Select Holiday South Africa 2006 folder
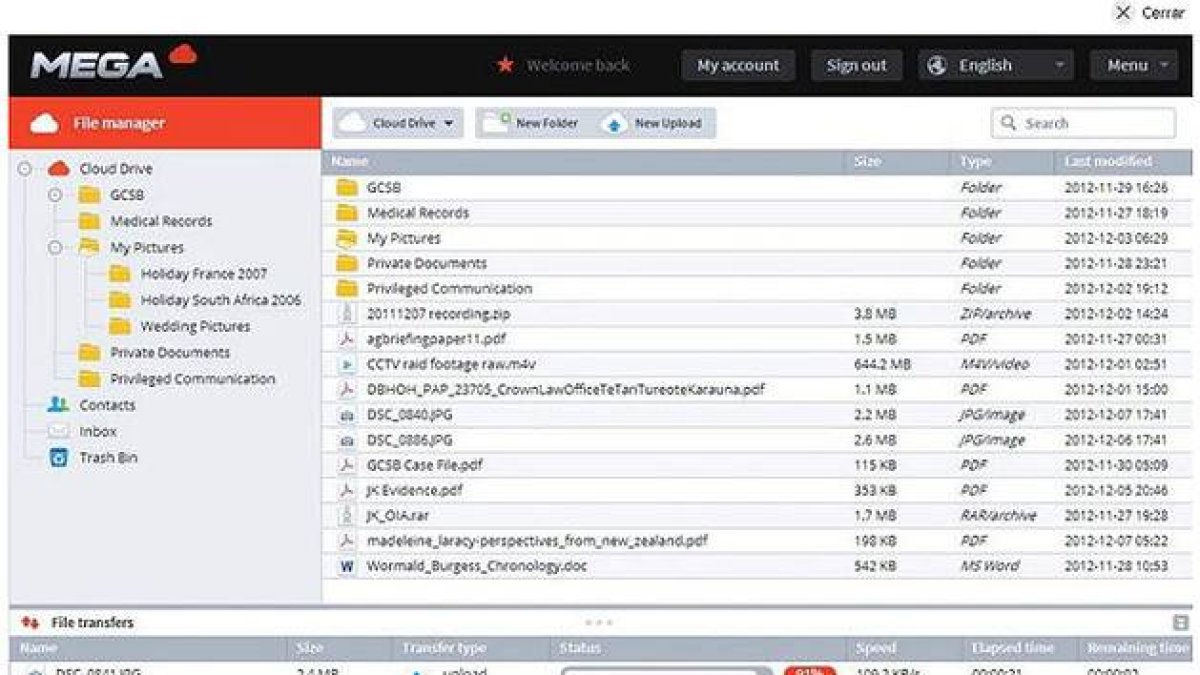The image size is (1200, 675). (221, 300)
